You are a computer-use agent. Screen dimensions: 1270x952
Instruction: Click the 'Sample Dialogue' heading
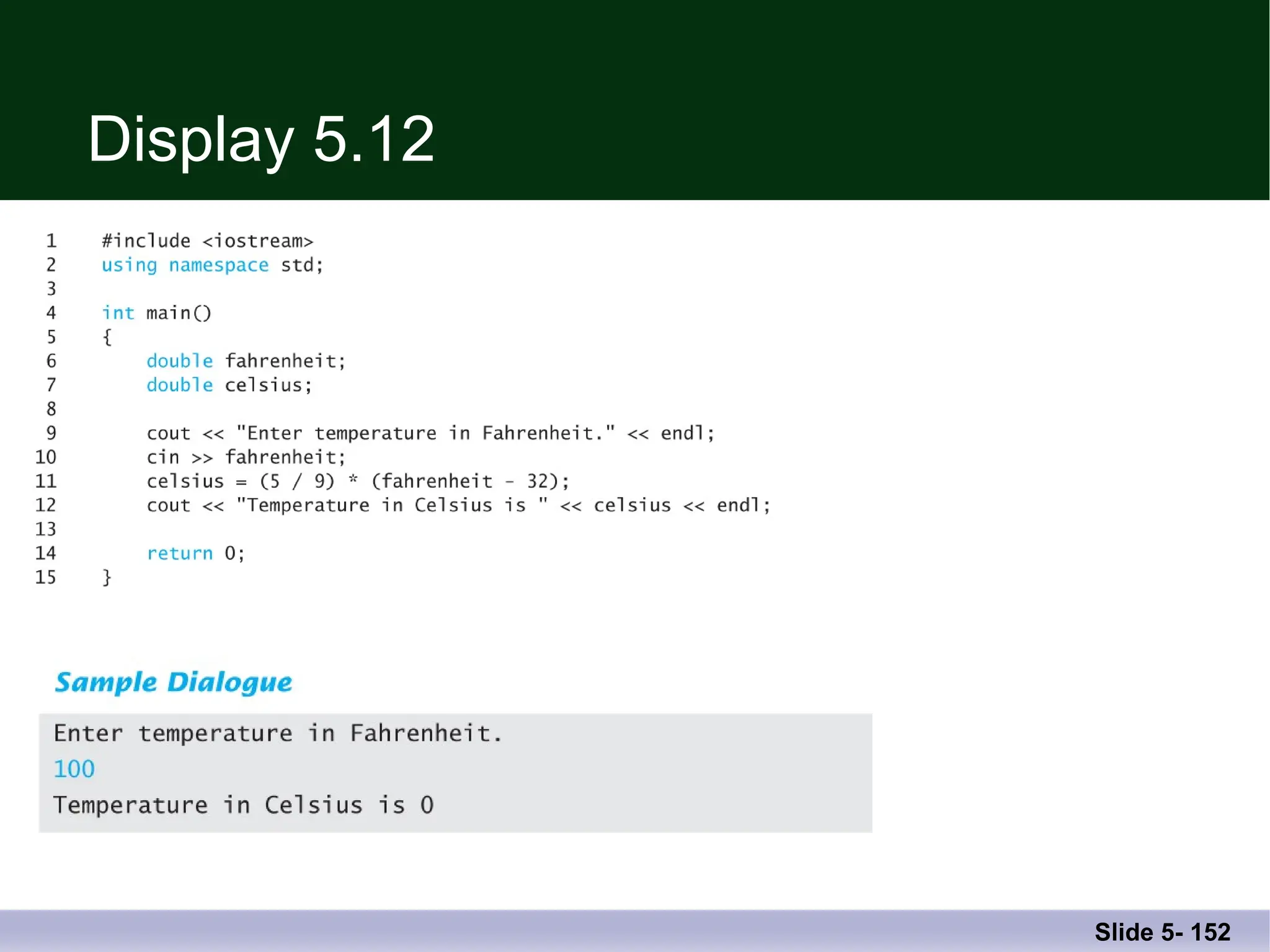coord(174,683)
